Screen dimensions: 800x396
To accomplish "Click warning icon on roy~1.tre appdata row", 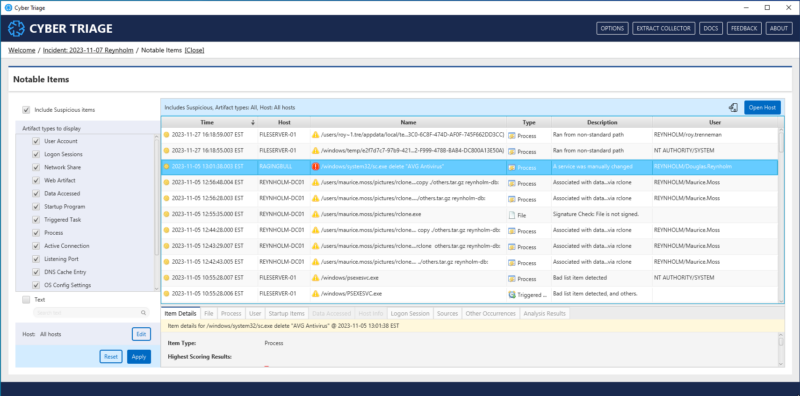I will coord(315,135).
